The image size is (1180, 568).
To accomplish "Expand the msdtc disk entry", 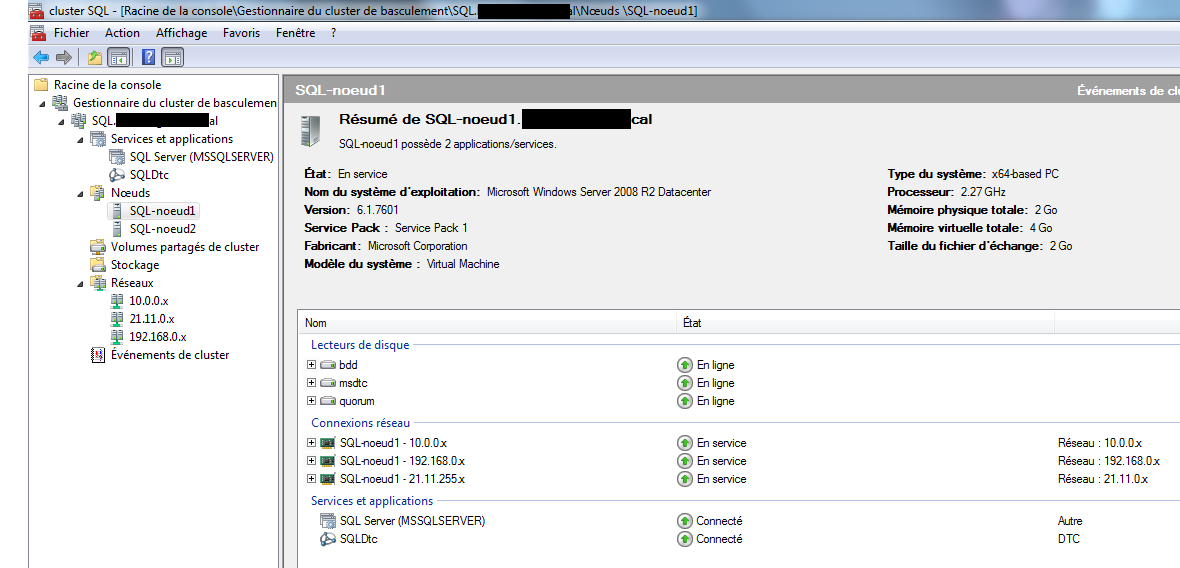I will [312, 383].
